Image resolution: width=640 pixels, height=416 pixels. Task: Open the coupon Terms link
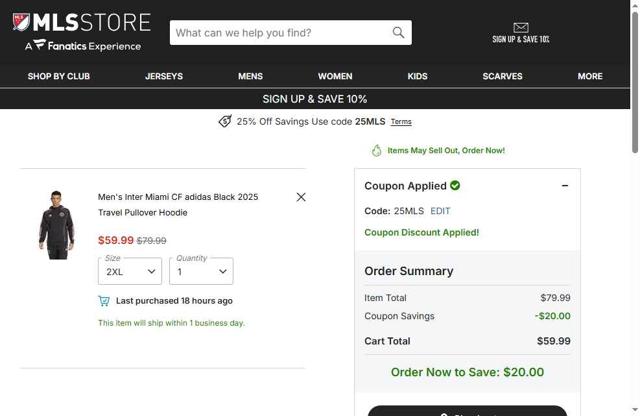click(401, 122)
